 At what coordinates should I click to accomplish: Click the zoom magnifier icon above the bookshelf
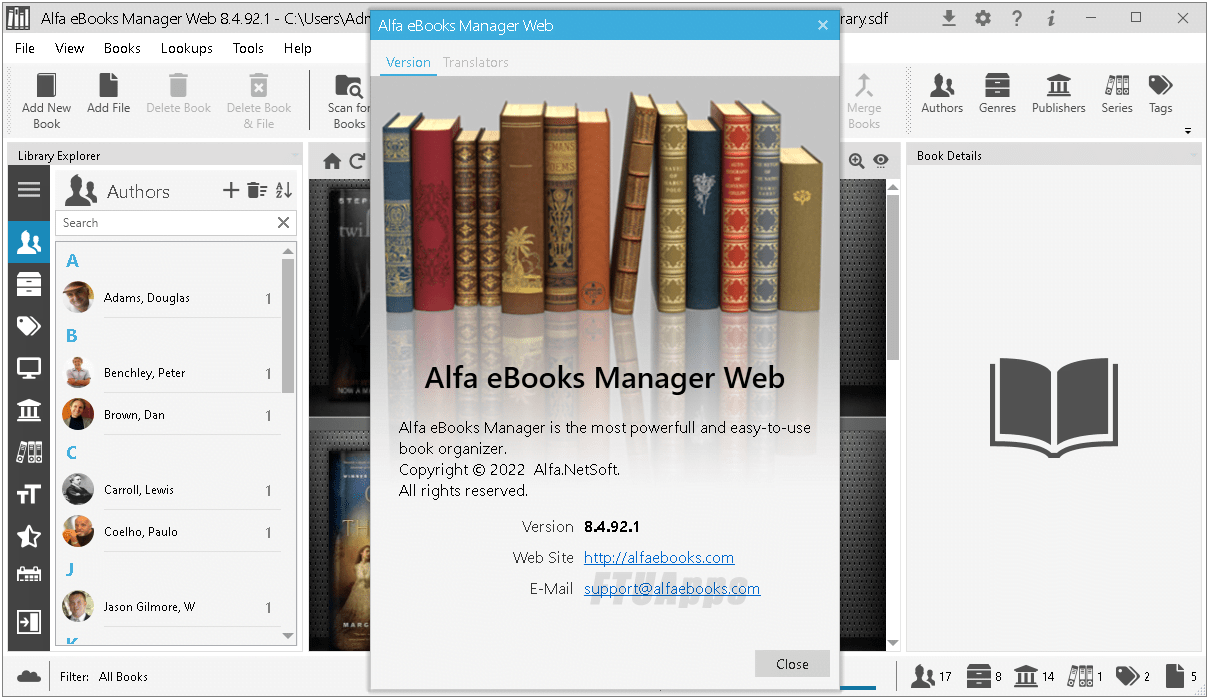point(856,161)
